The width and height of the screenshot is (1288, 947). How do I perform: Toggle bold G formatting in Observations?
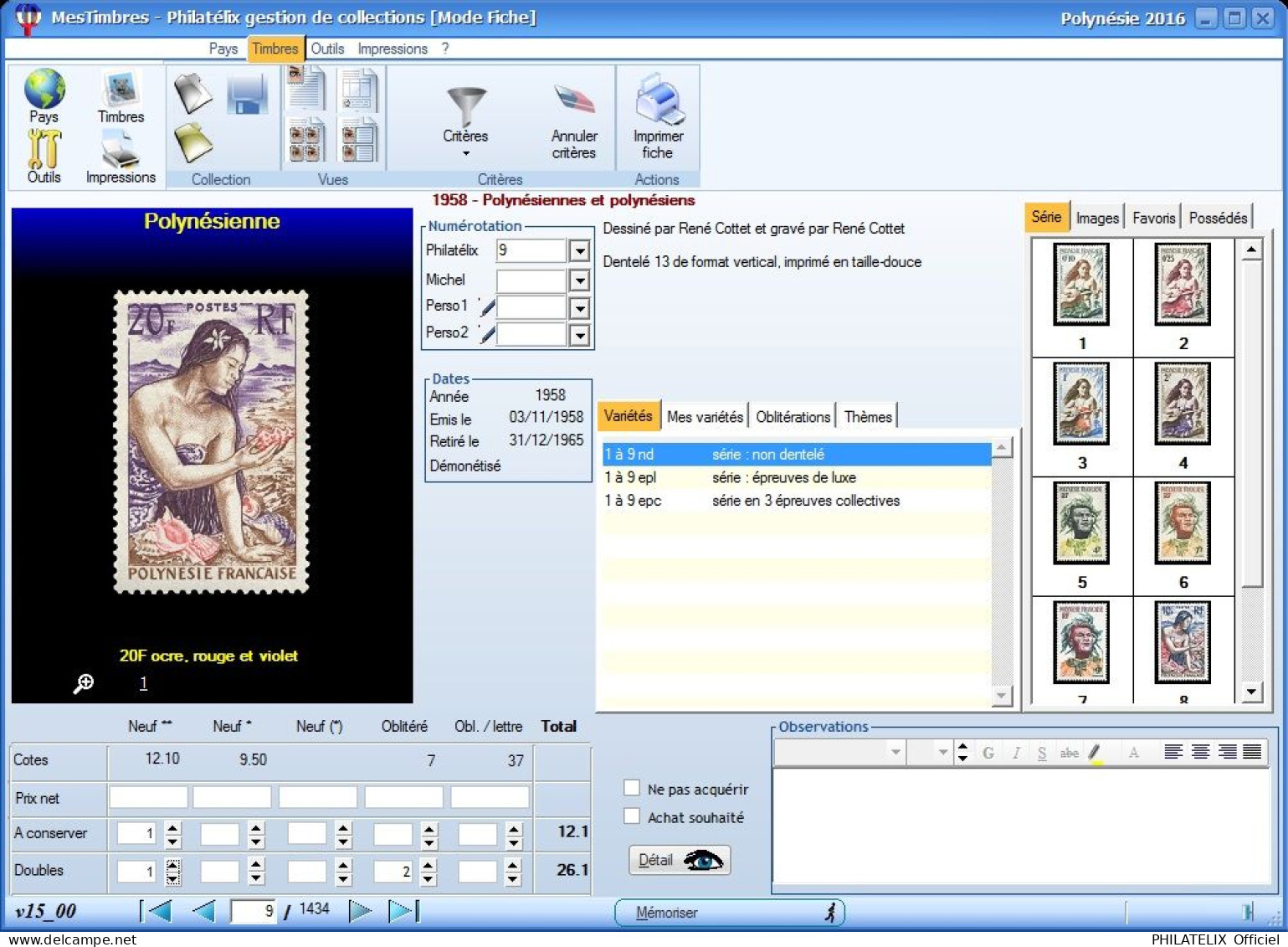(988, 752)
